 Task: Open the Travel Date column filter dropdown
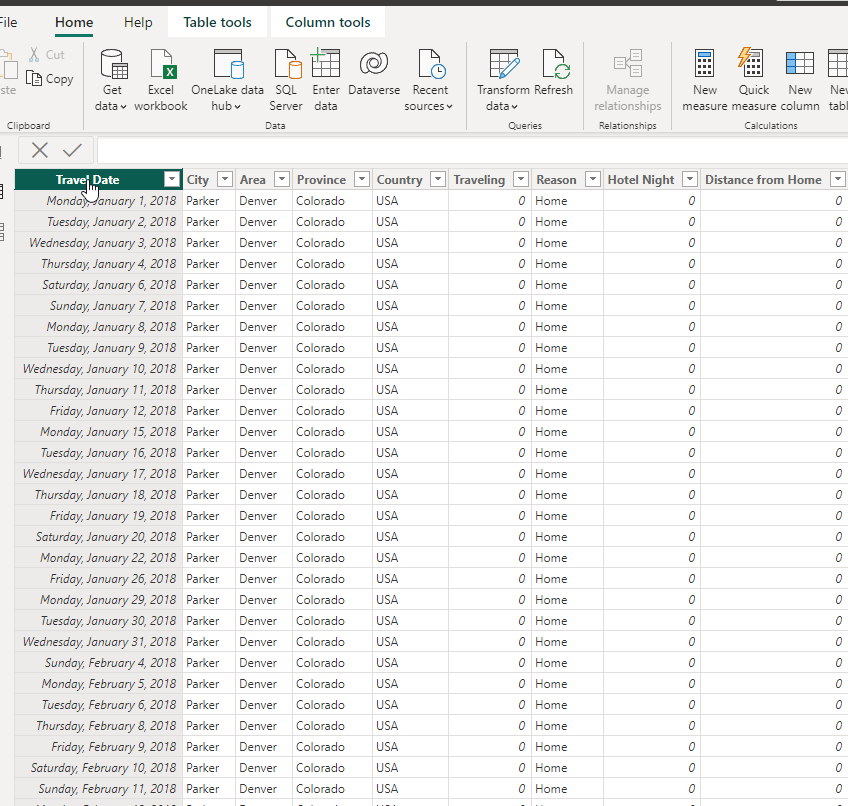point(172,180)
